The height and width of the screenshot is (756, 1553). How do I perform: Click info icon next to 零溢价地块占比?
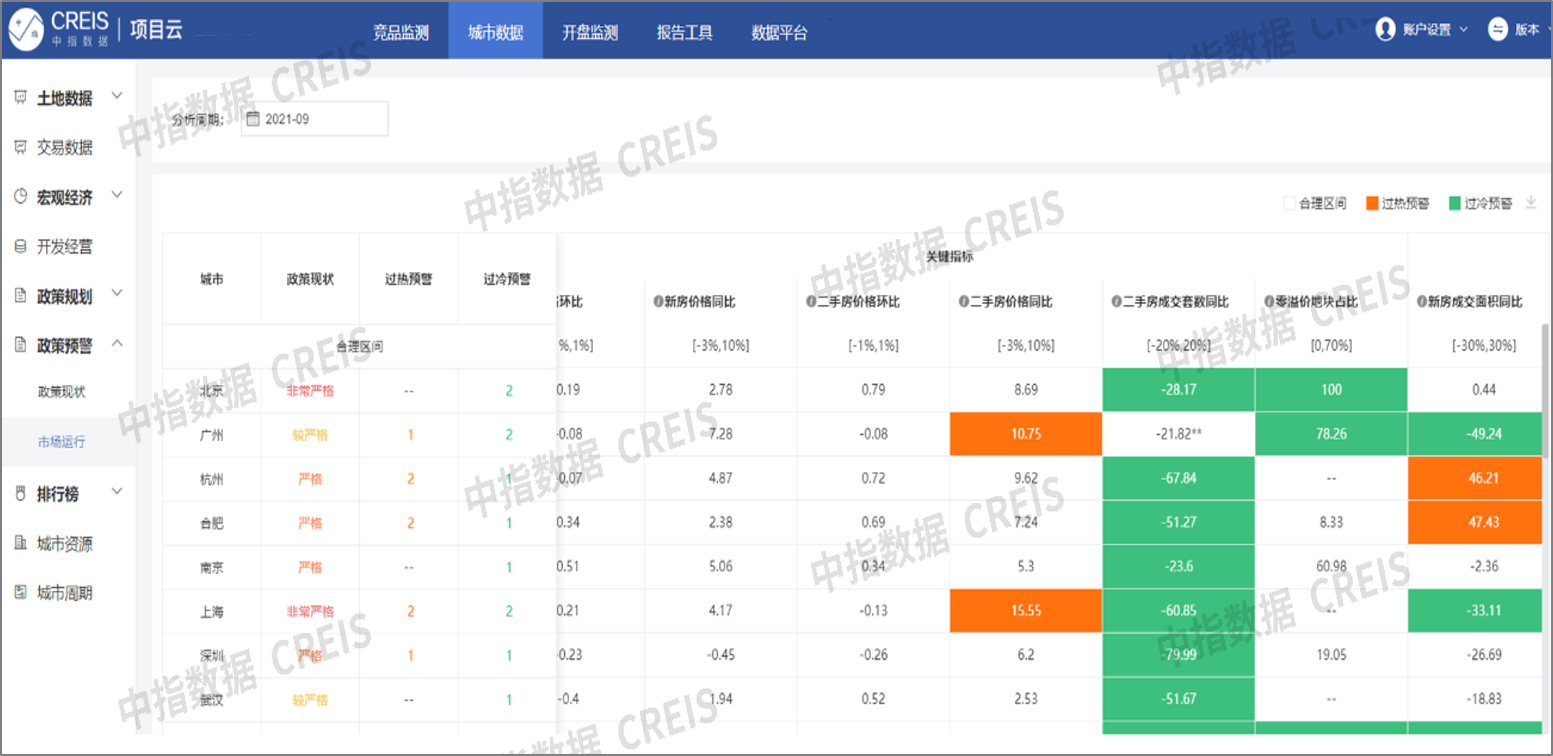click(1268, 302)
